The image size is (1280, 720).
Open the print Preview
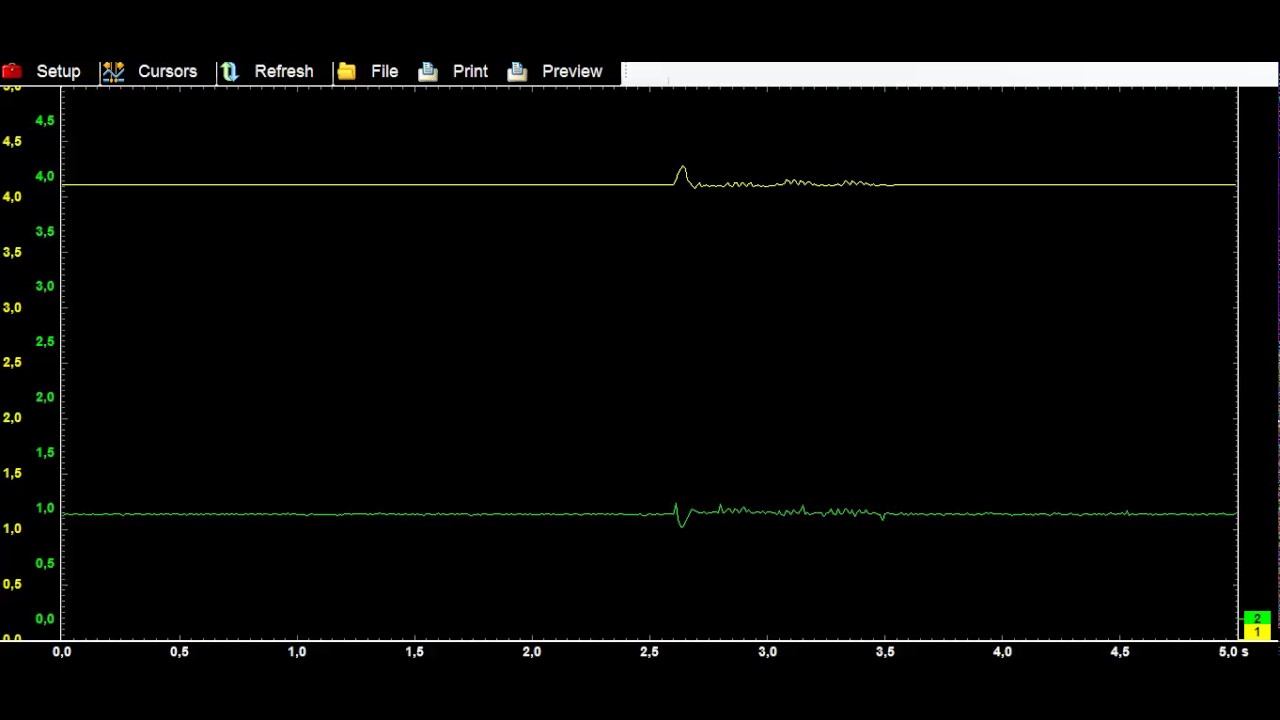point(572,71)
